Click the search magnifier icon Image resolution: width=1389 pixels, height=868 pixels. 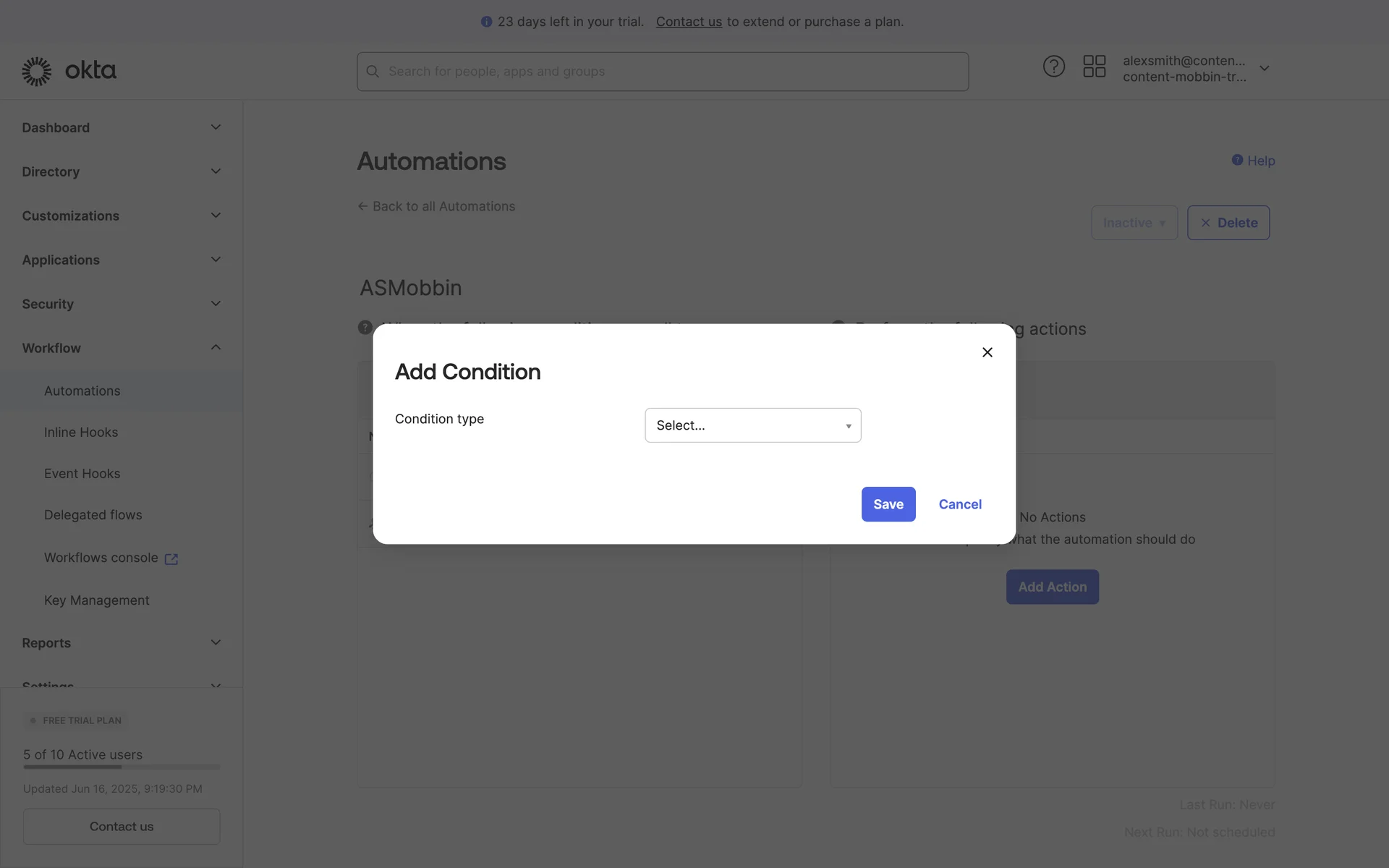point(373,72)
